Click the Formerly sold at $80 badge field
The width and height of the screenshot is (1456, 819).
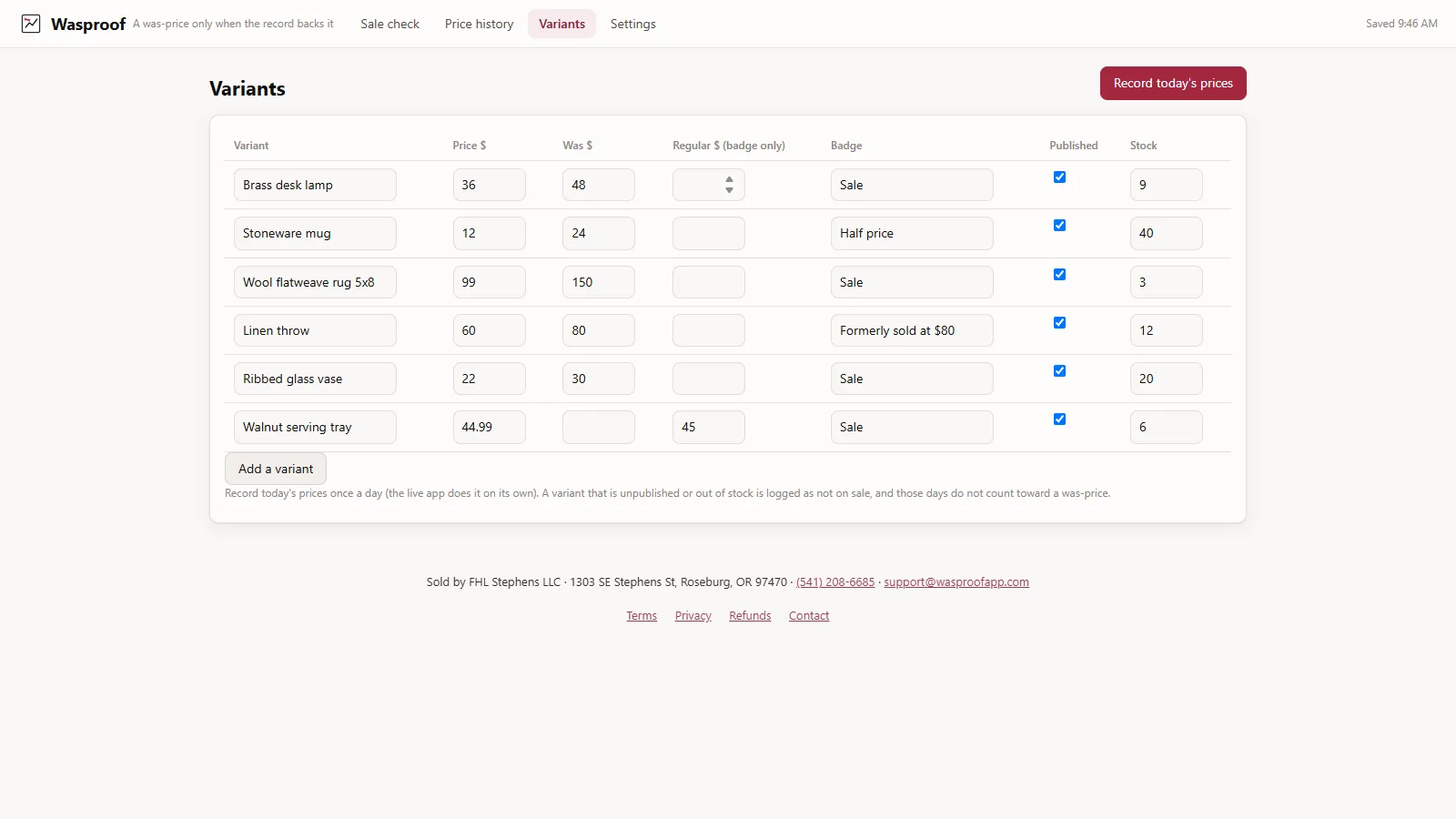click(912, 330)
